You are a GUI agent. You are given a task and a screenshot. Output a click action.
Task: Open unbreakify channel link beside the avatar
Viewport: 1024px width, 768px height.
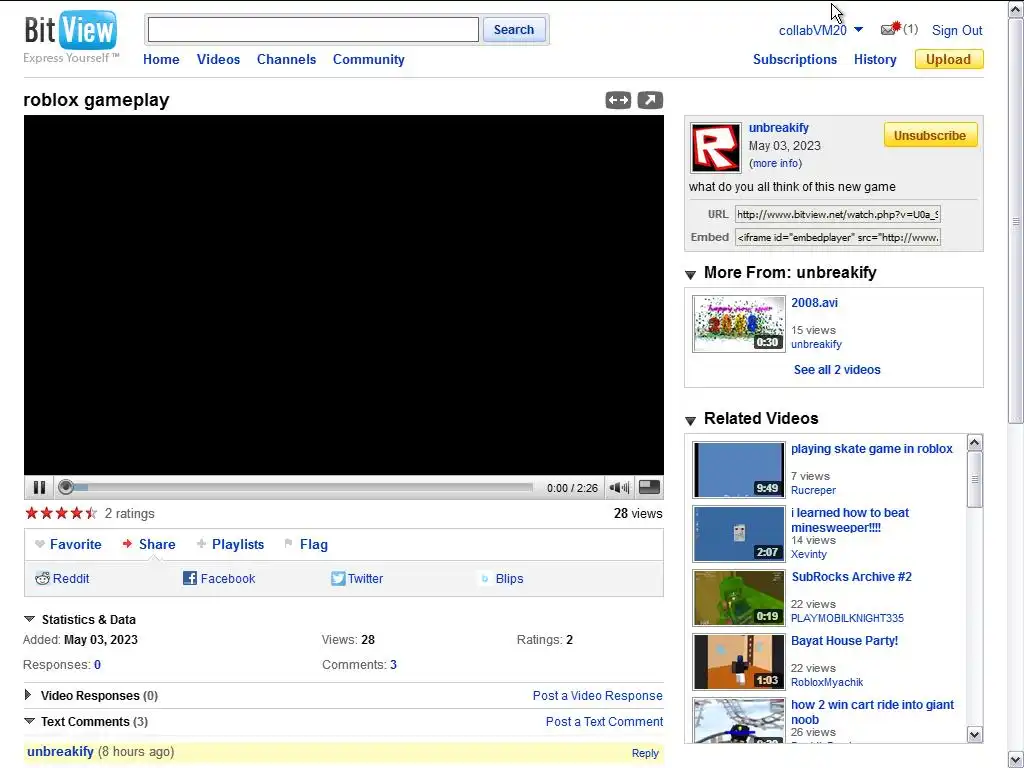pyautogui.click(x=778, y=128)
